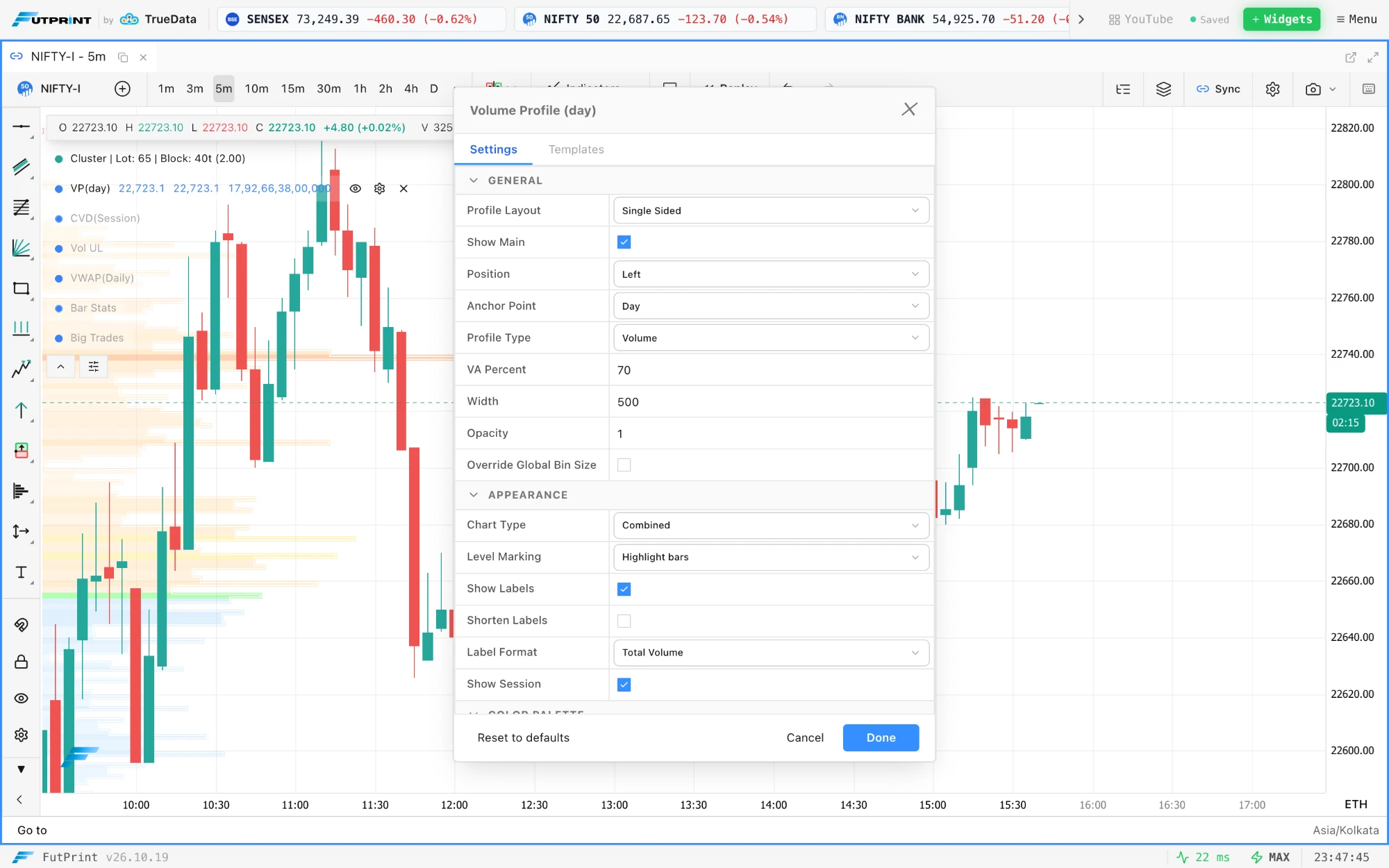Collapse the GENERAL section
Image resolution: width=1389 pixels, height=868 pixels.
click(x=474, y=181)
